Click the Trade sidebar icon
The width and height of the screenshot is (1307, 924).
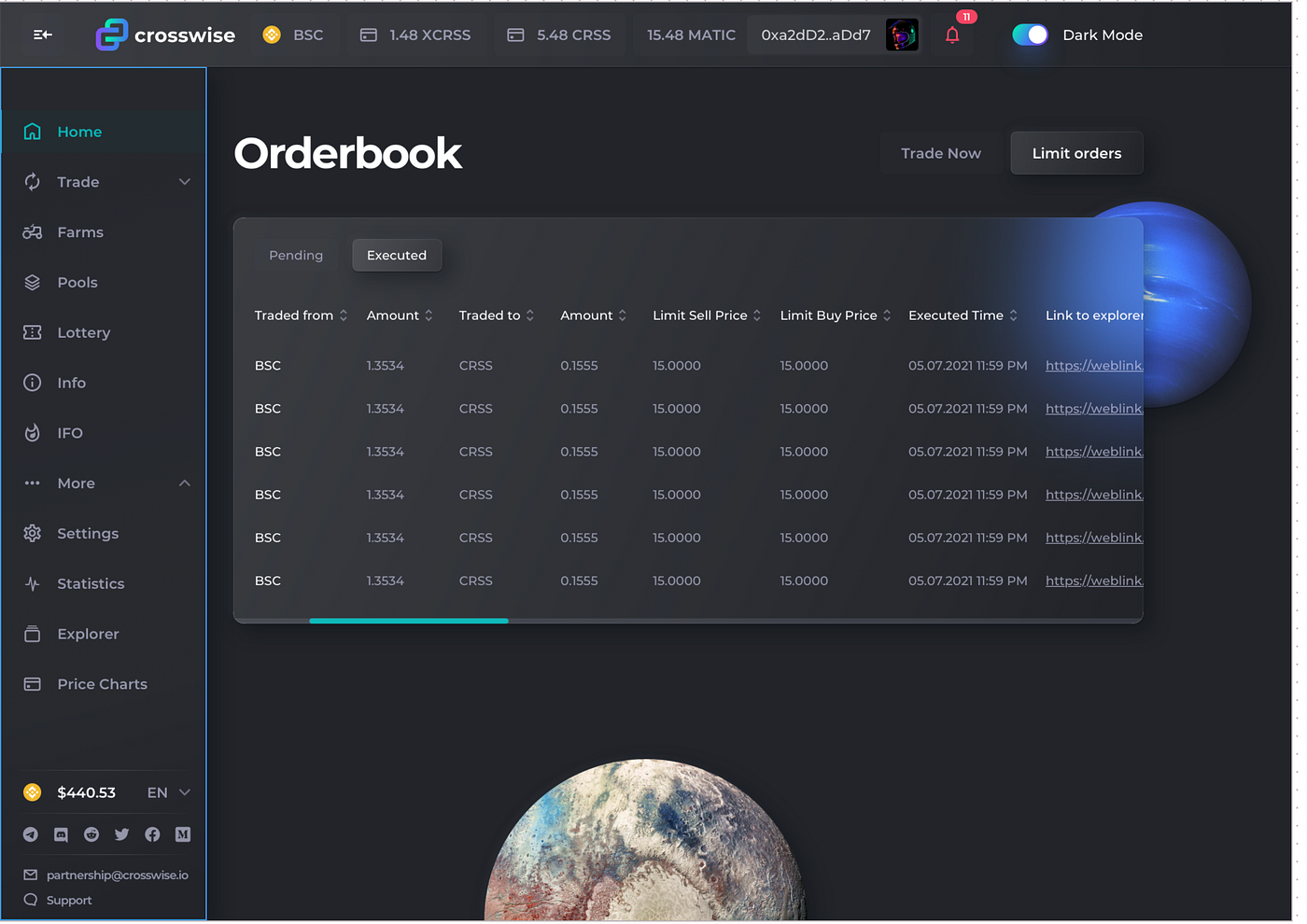click(33, 182)
